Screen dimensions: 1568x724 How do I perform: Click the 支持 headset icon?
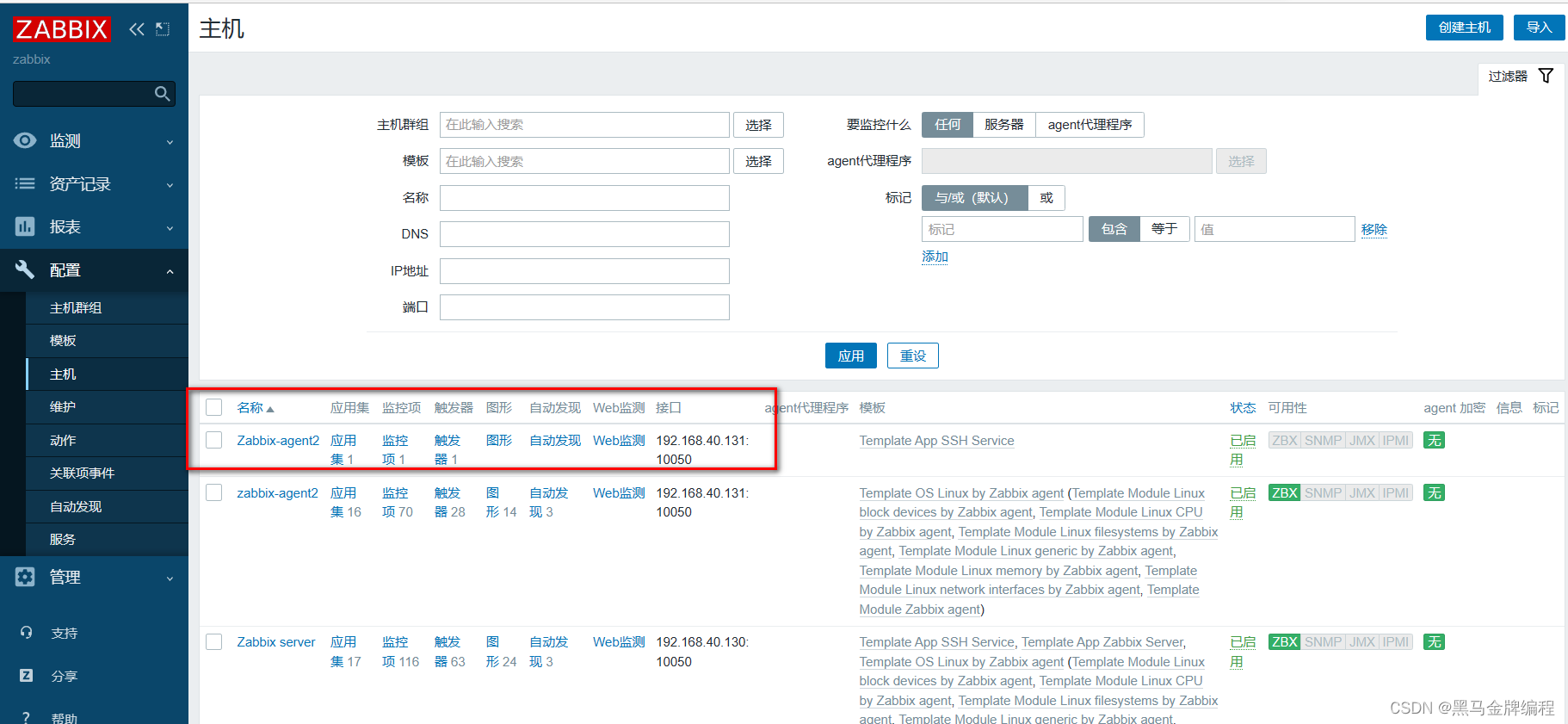tap(27, 633)
